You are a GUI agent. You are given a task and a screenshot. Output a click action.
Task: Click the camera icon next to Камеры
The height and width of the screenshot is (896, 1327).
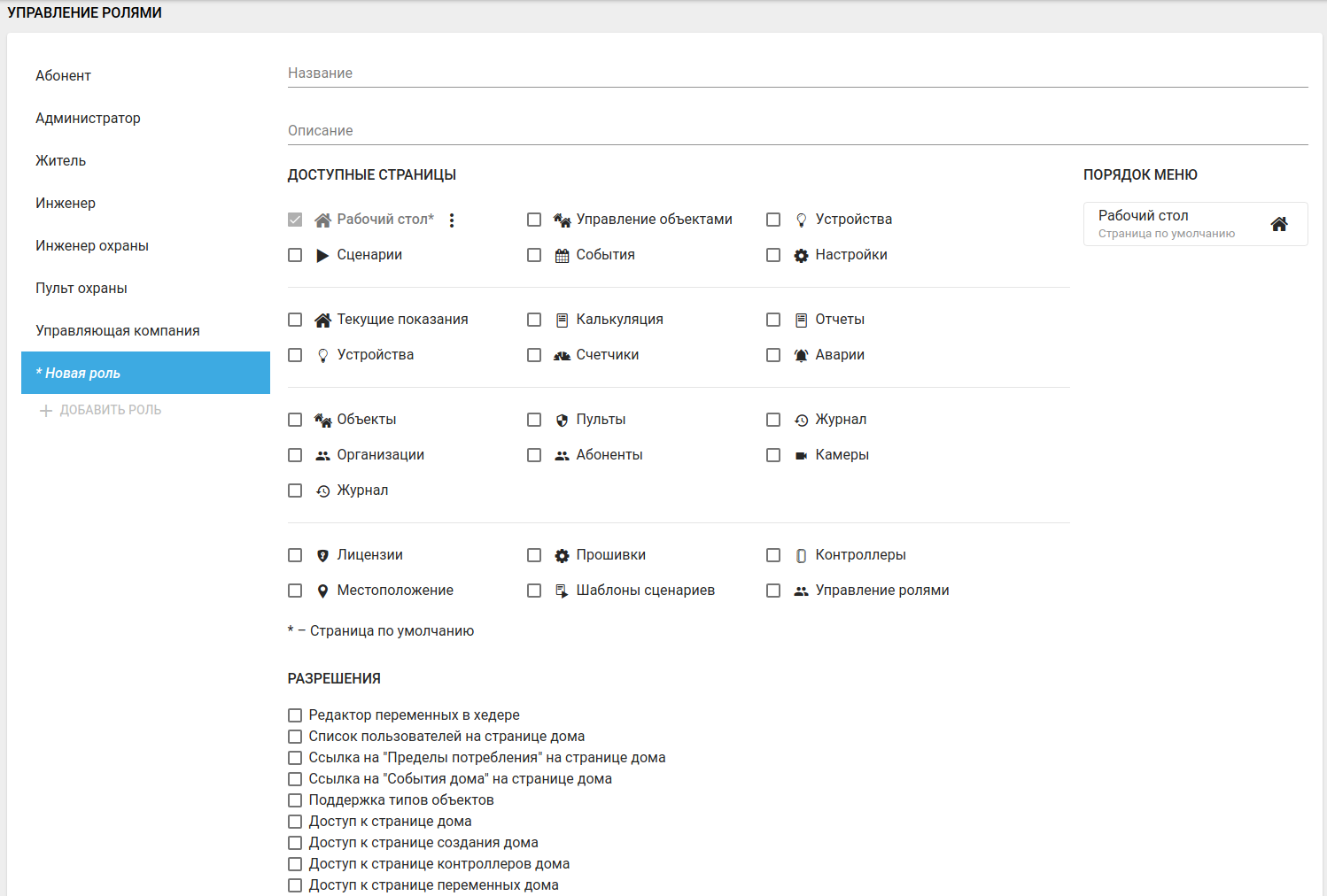coord(801,456)
